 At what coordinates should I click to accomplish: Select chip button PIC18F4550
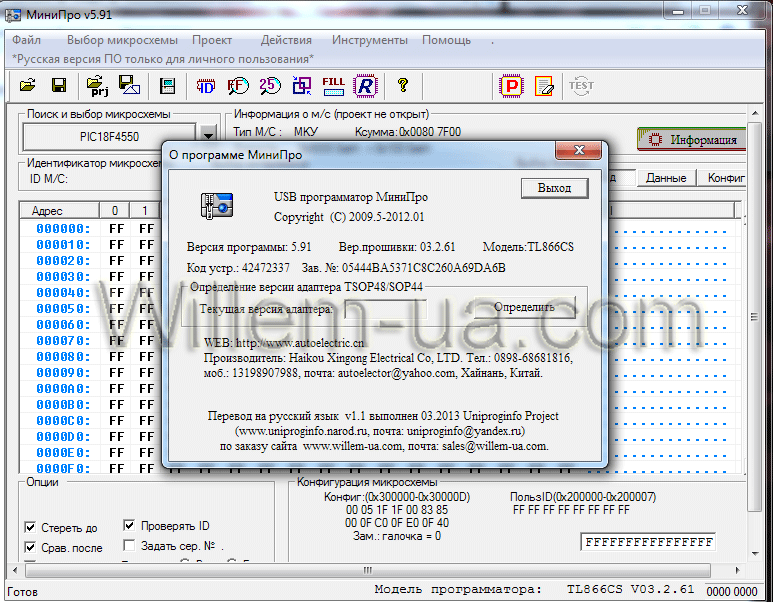[x=109, y=137]
